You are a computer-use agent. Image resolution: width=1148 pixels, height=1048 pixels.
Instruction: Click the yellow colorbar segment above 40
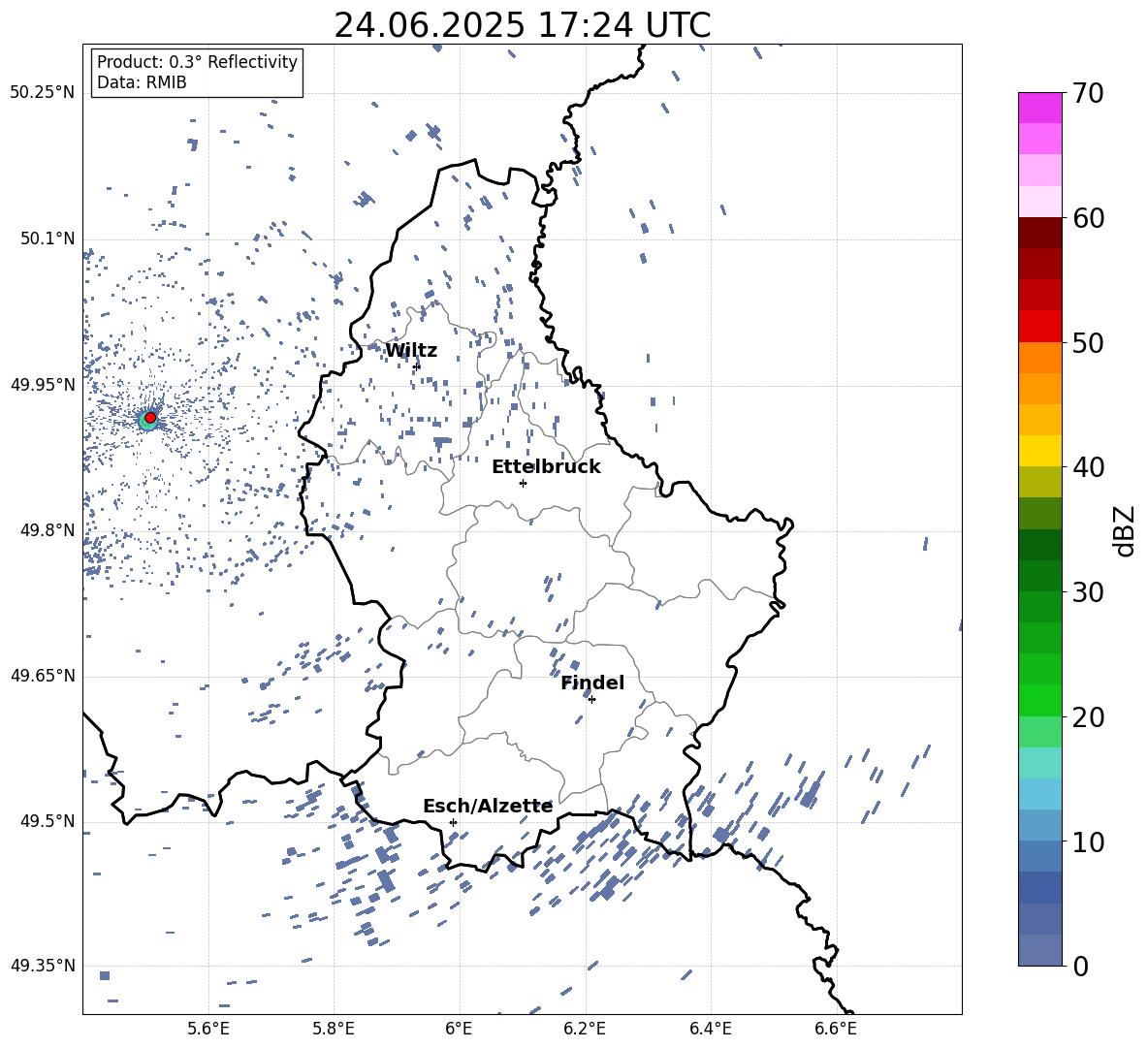pos(1039,451)
